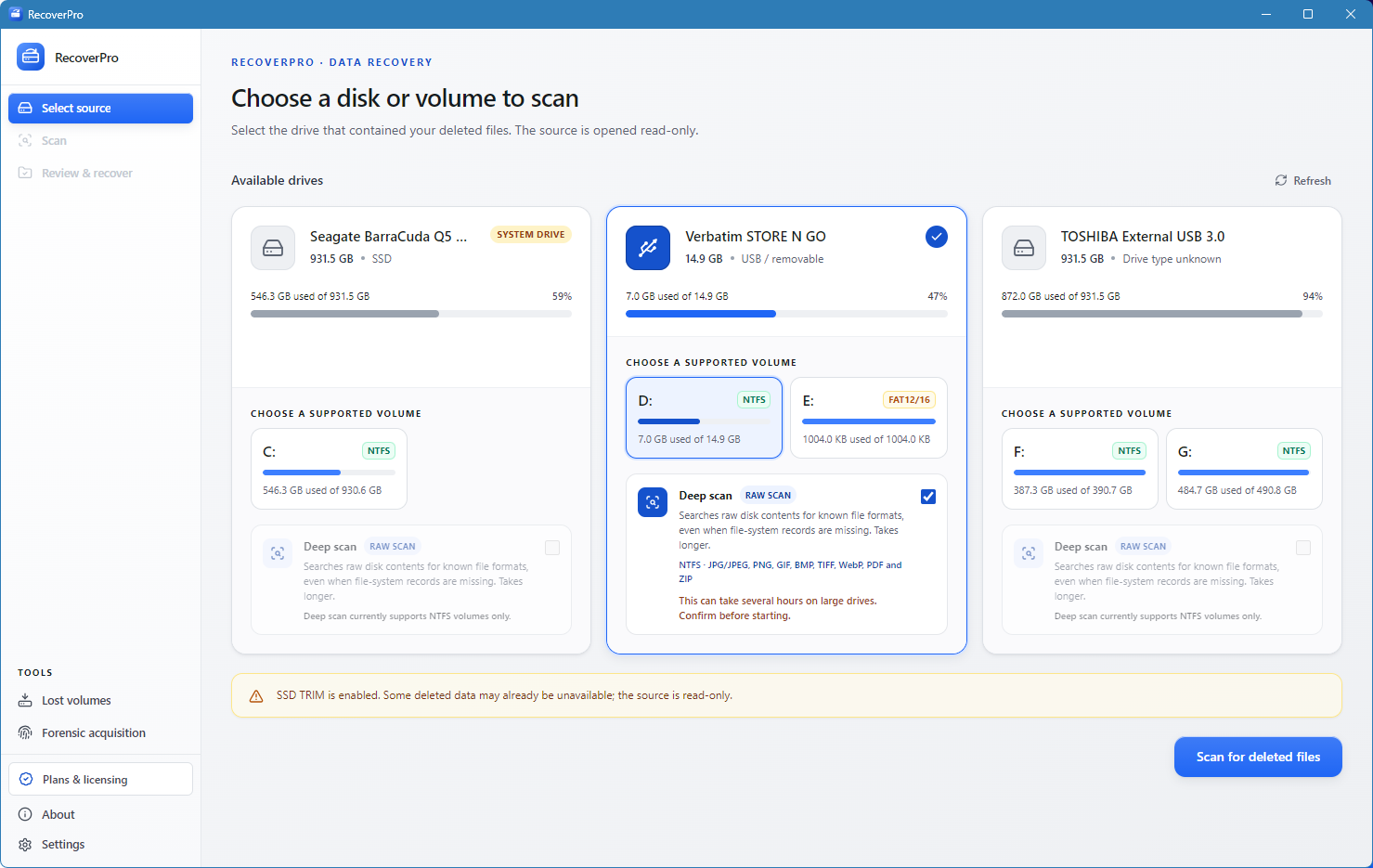Click the RecoverPro logo icon in sidebar

point(31,57)
